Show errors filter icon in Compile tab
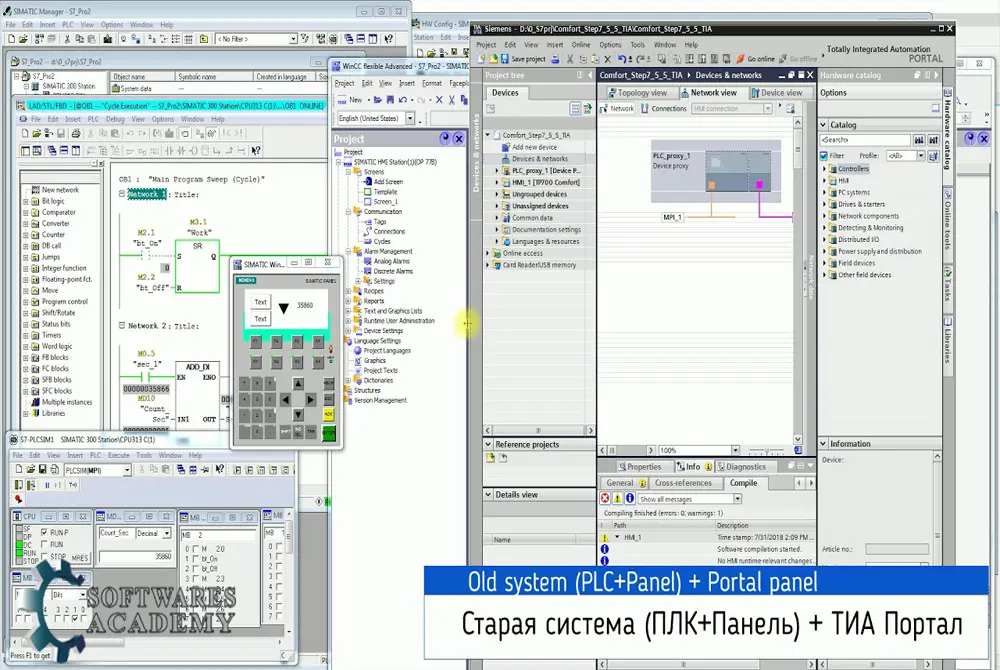This screenshot has width=1000, height=670. 605,499
